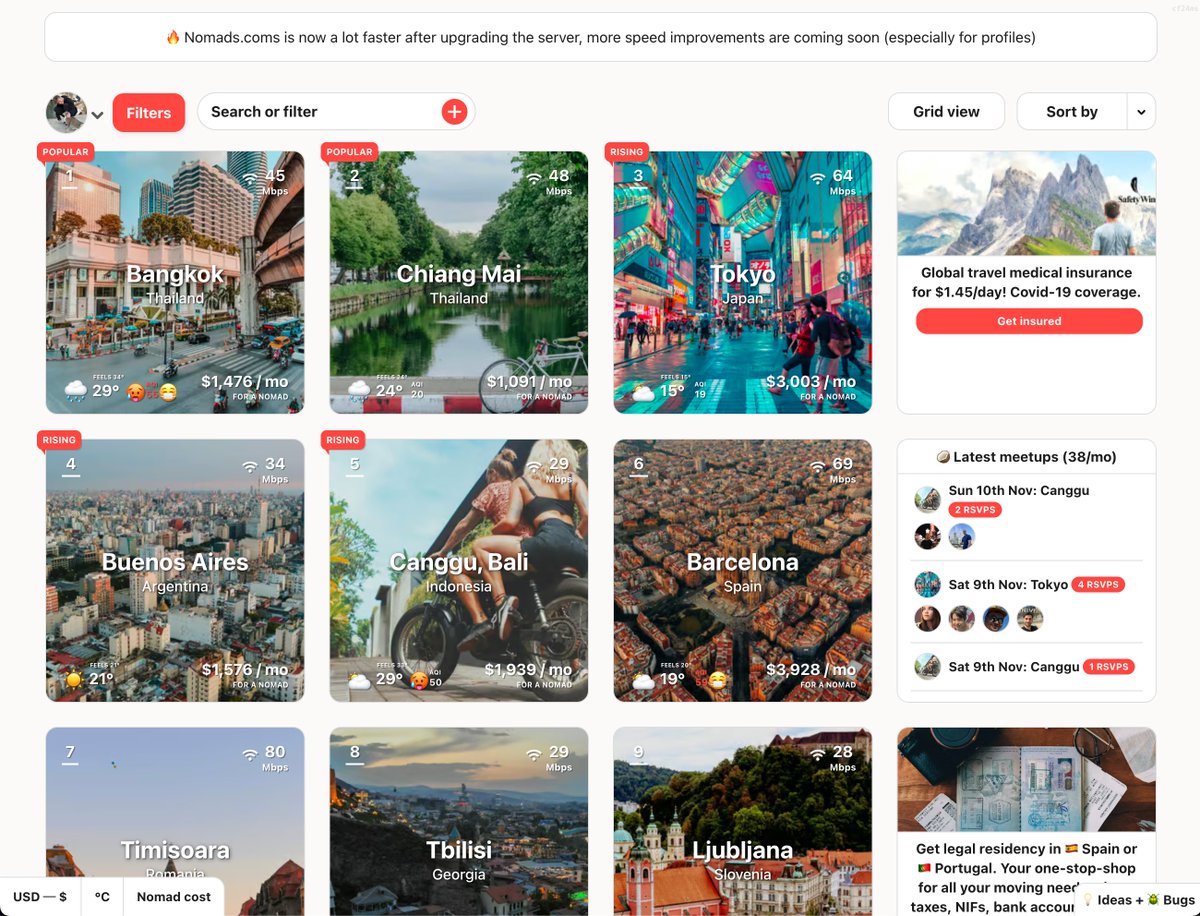This screenshot has width=1200, height=916.
Task: Toggle the °C temperature unit
Action: [102, 897]
